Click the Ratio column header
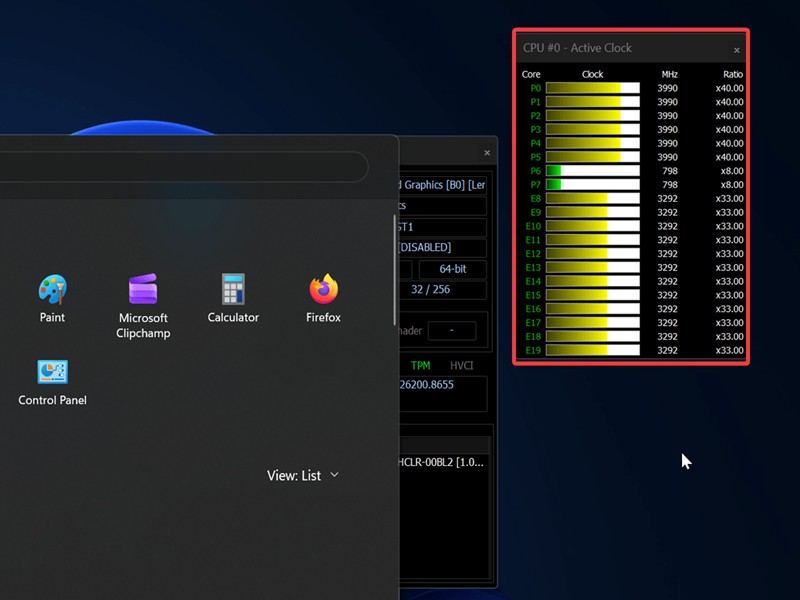 coord(733,74)
